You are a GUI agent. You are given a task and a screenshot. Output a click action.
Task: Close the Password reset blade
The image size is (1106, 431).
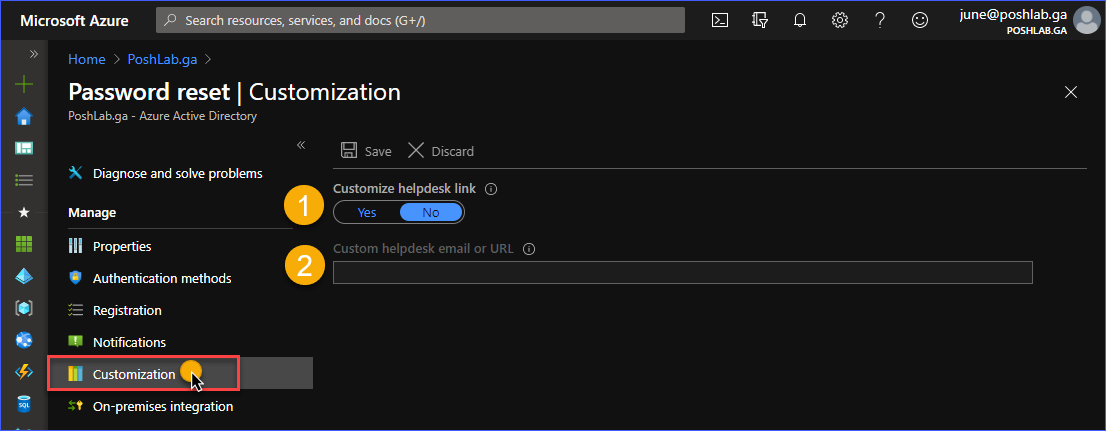pyautogui.click(x=1071, y=92)
